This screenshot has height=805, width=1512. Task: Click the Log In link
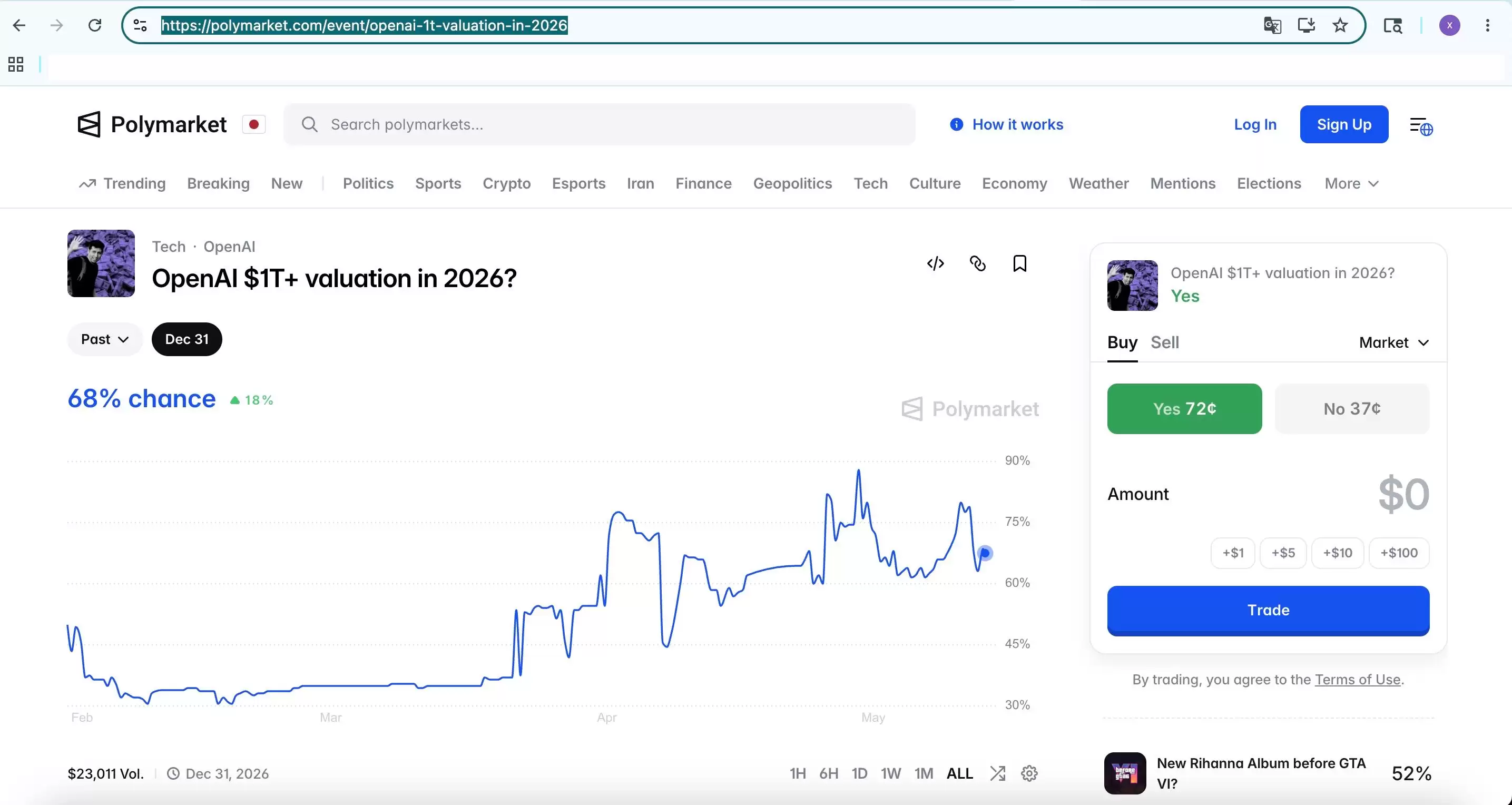coord(1255,124)
